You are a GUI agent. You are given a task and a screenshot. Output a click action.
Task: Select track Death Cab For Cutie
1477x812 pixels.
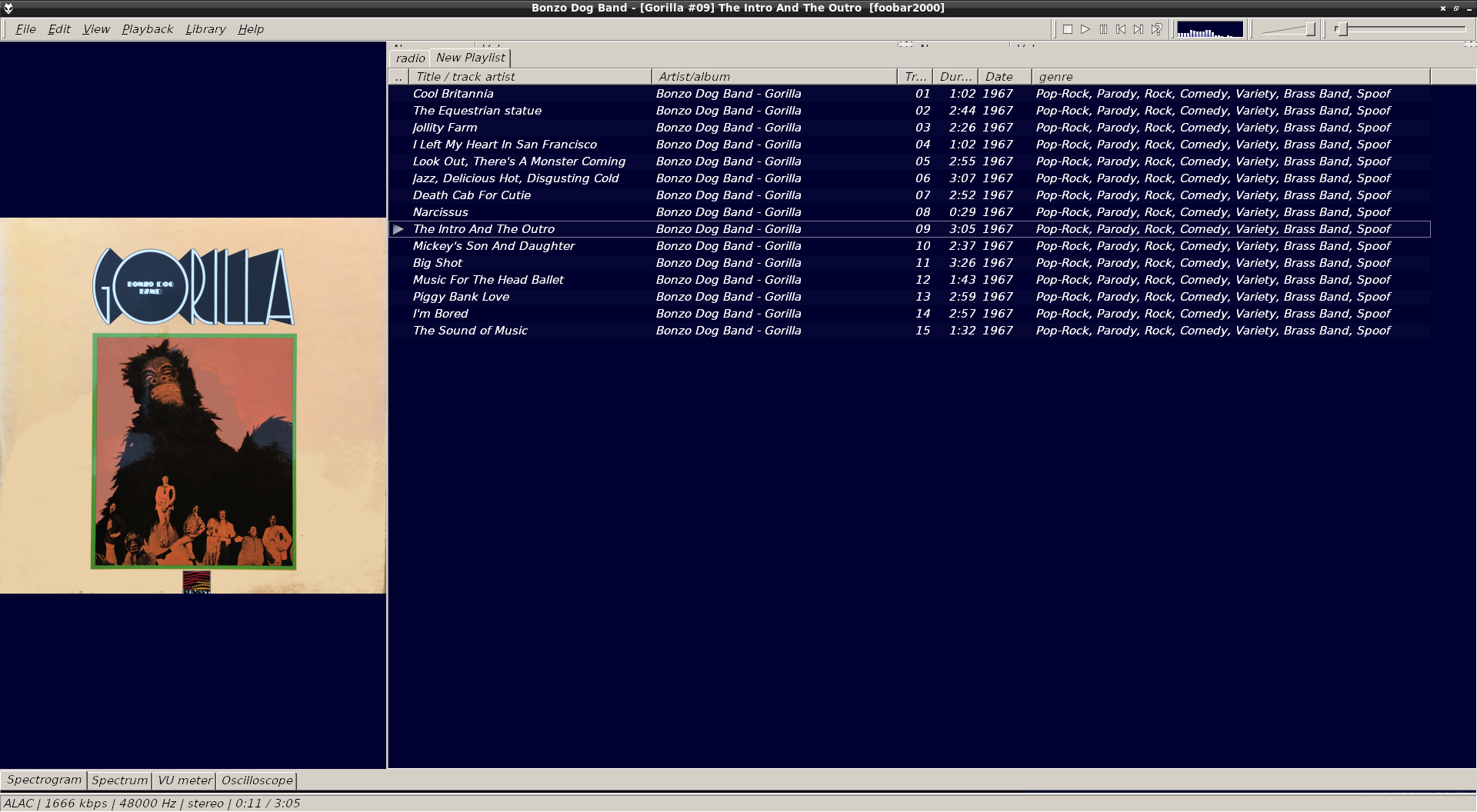coord(909,195)
